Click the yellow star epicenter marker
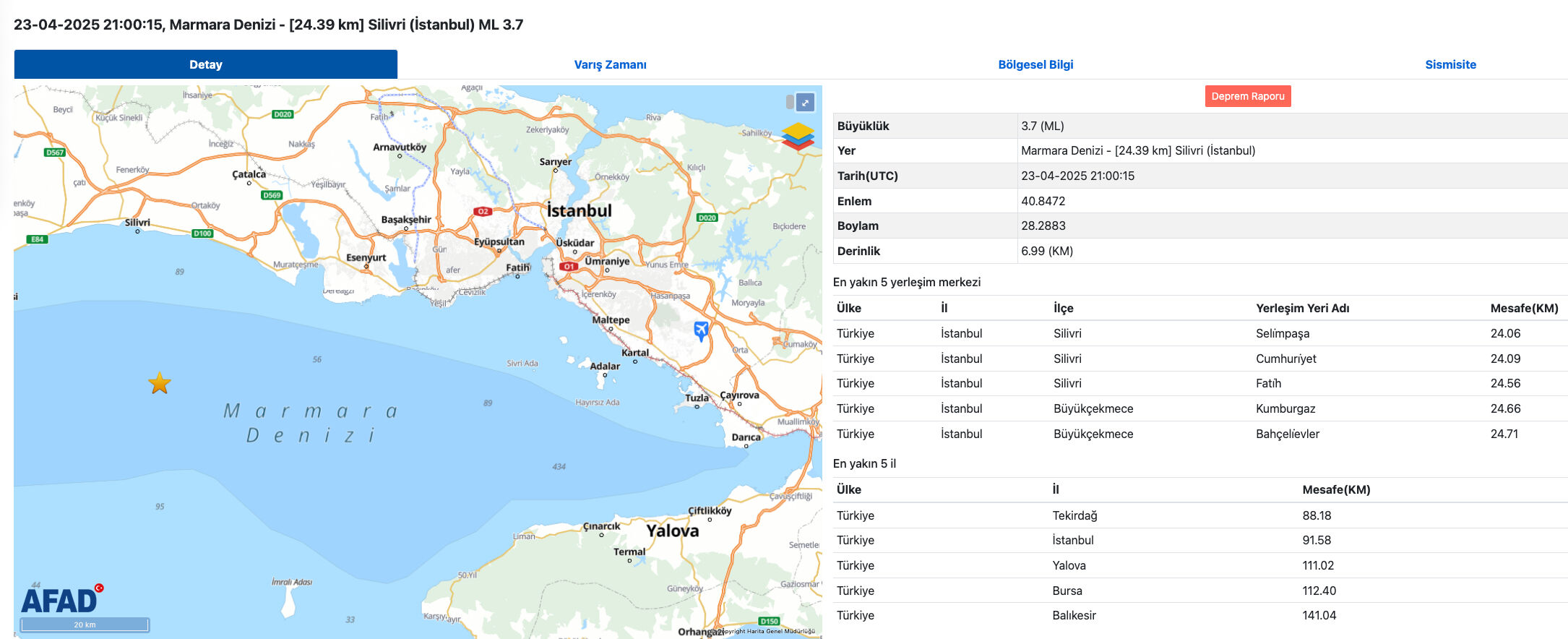The height and width of the screenshot is (639, 1568). point(159,383)
